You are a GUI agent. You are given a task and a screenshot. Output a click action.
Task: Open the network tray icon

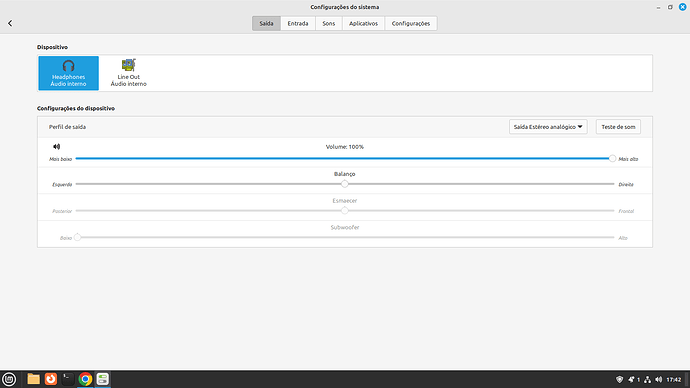[647, 379]
